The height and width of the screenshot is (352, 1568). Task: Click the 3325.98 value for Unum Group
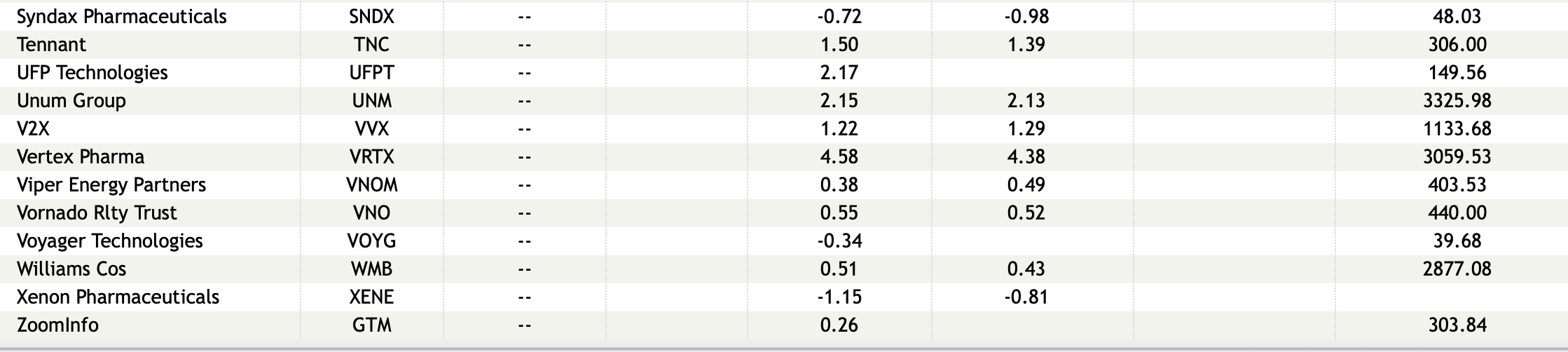coord(1457,100)
